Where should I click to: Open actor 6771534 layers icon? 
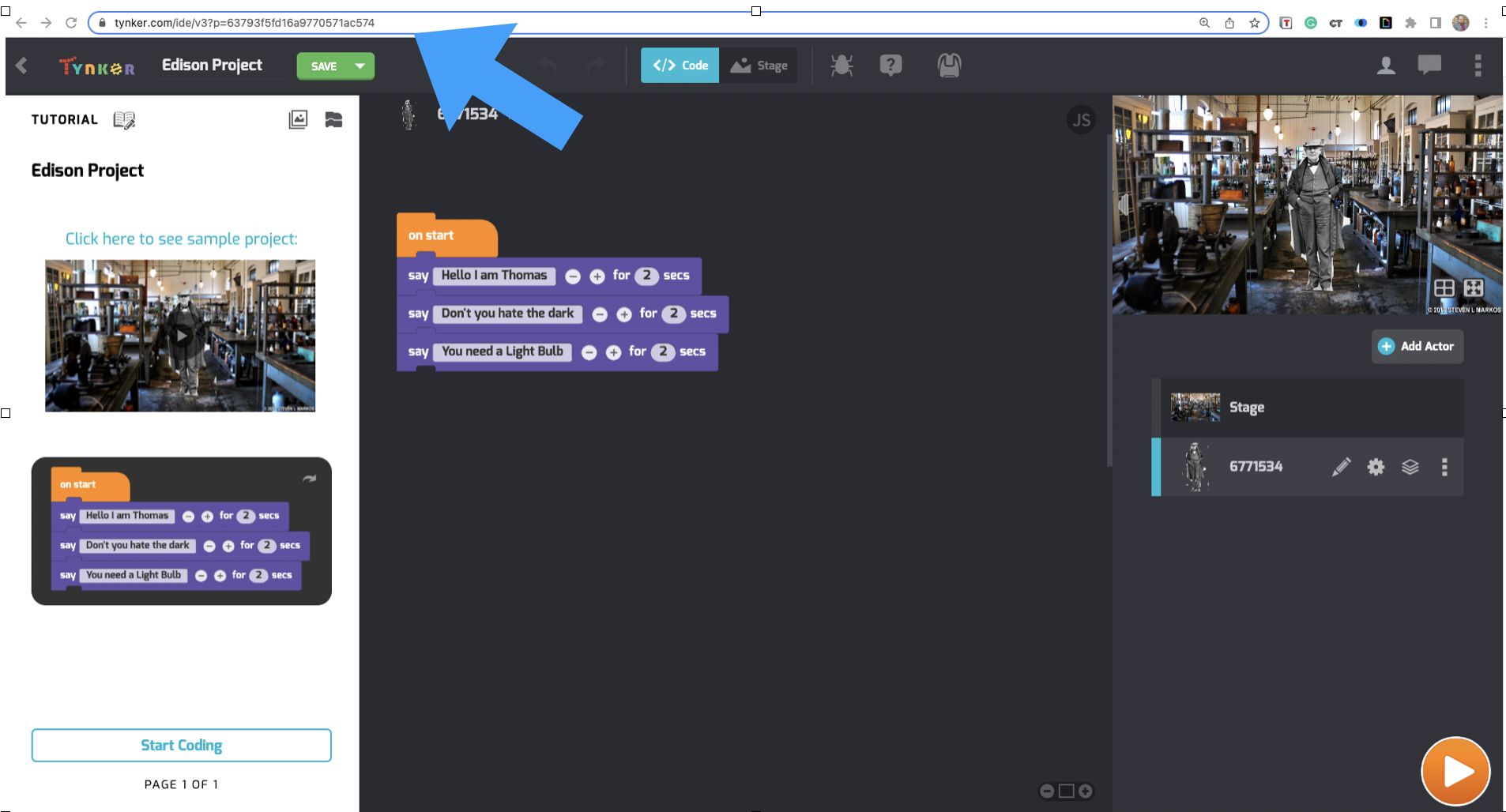pyautogui.click(x=1410, y=467)
